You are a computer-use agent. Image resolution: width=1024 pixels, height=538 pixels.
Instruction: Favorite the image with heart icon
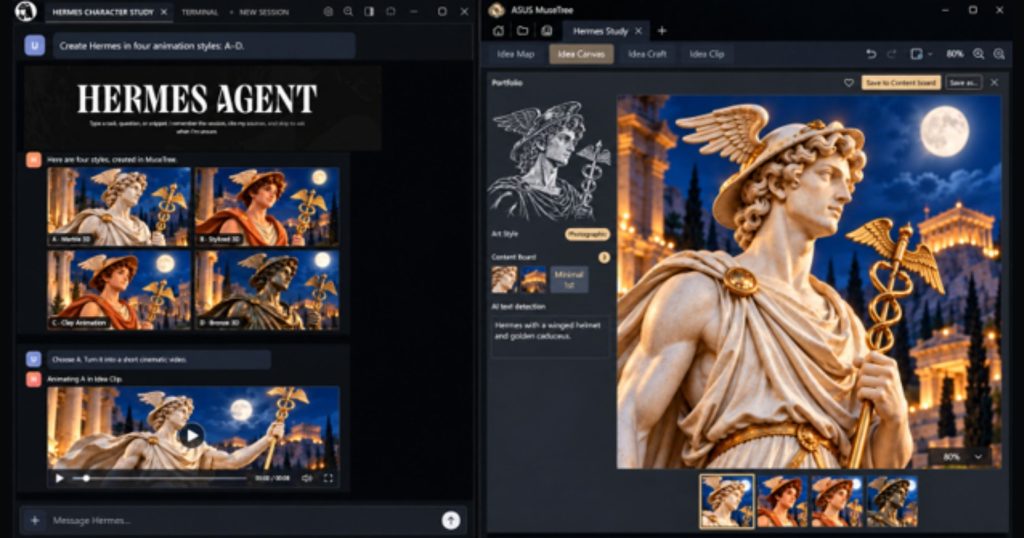pos(848,83)
